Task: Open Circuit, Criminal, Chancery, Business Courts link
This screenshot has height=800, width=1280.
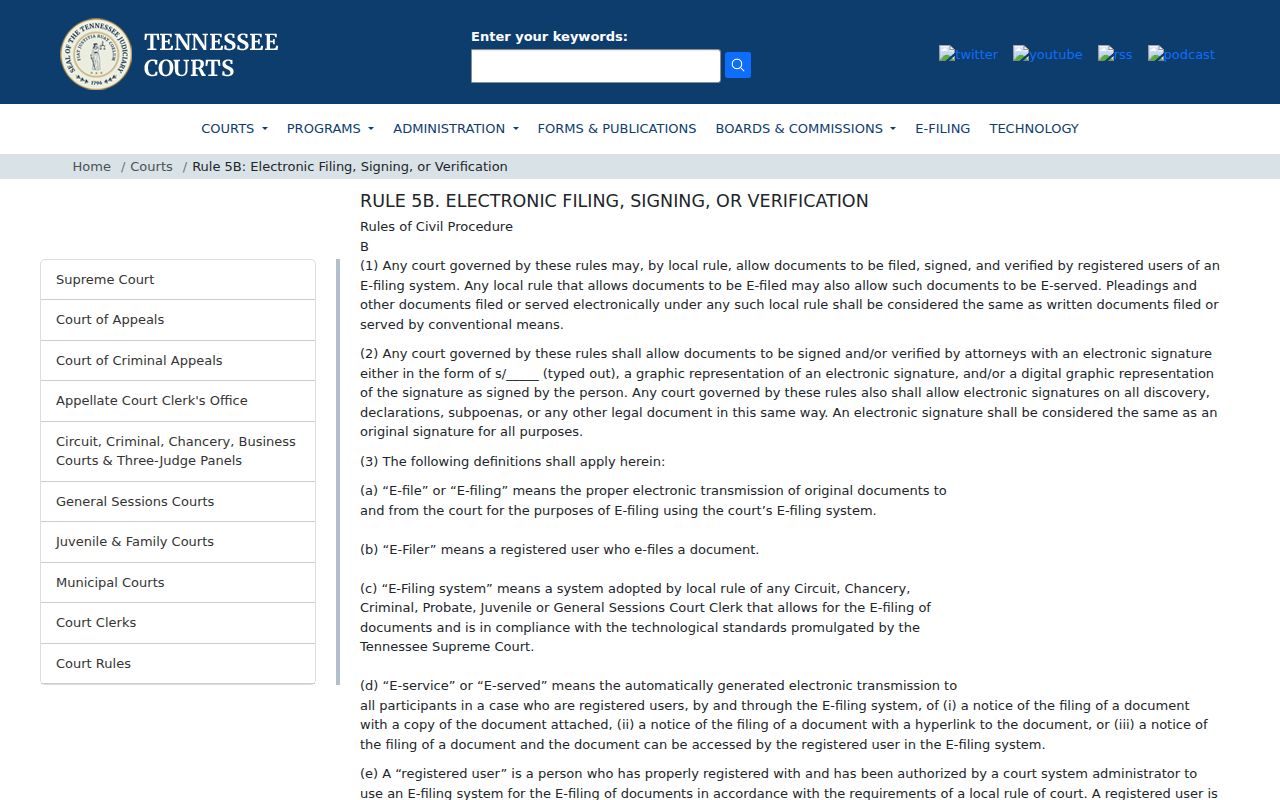Action: pos(178,451)
